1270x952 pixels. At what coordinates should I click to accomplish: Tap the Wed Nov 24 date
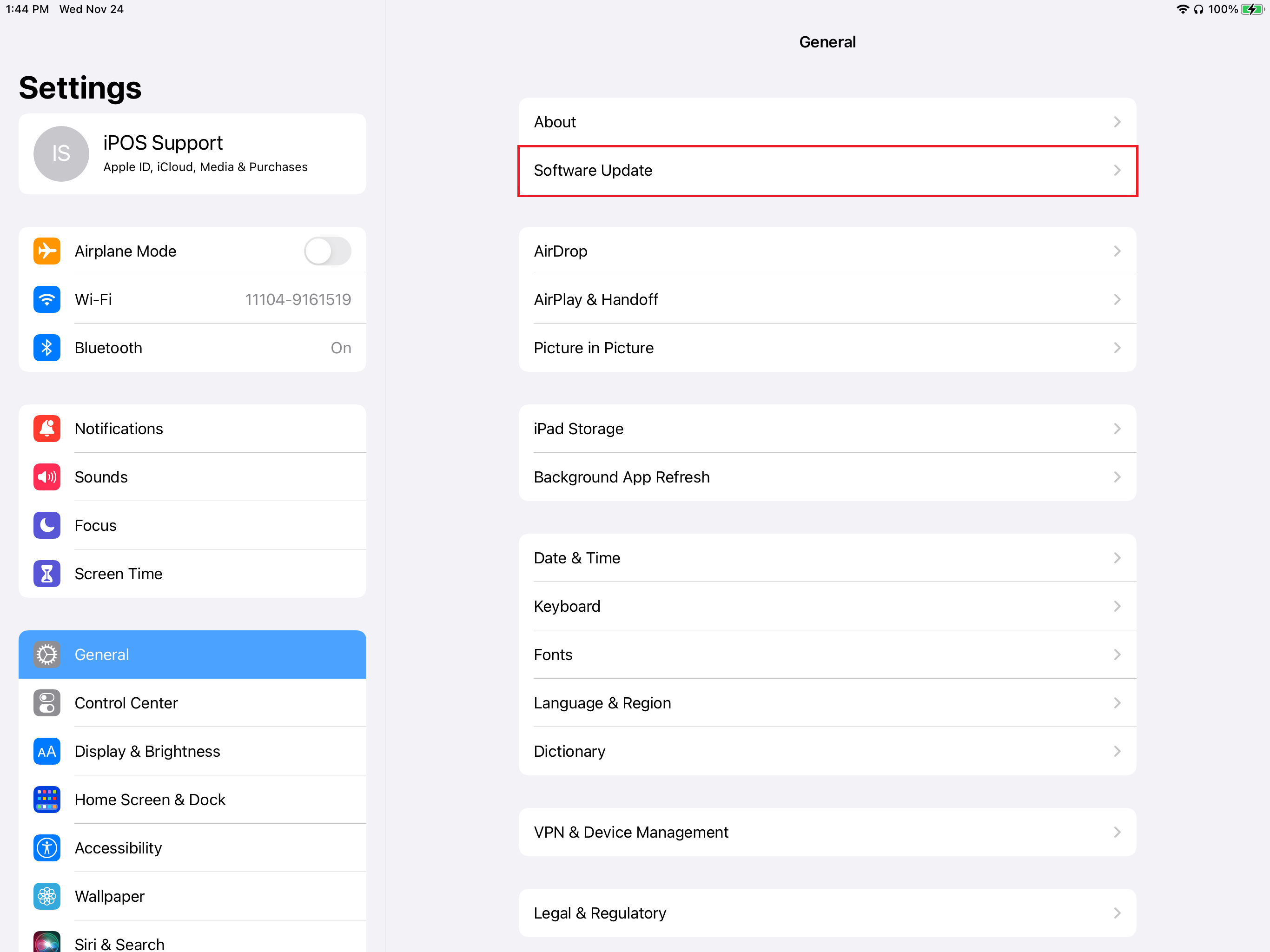click(x=91, y=9)
